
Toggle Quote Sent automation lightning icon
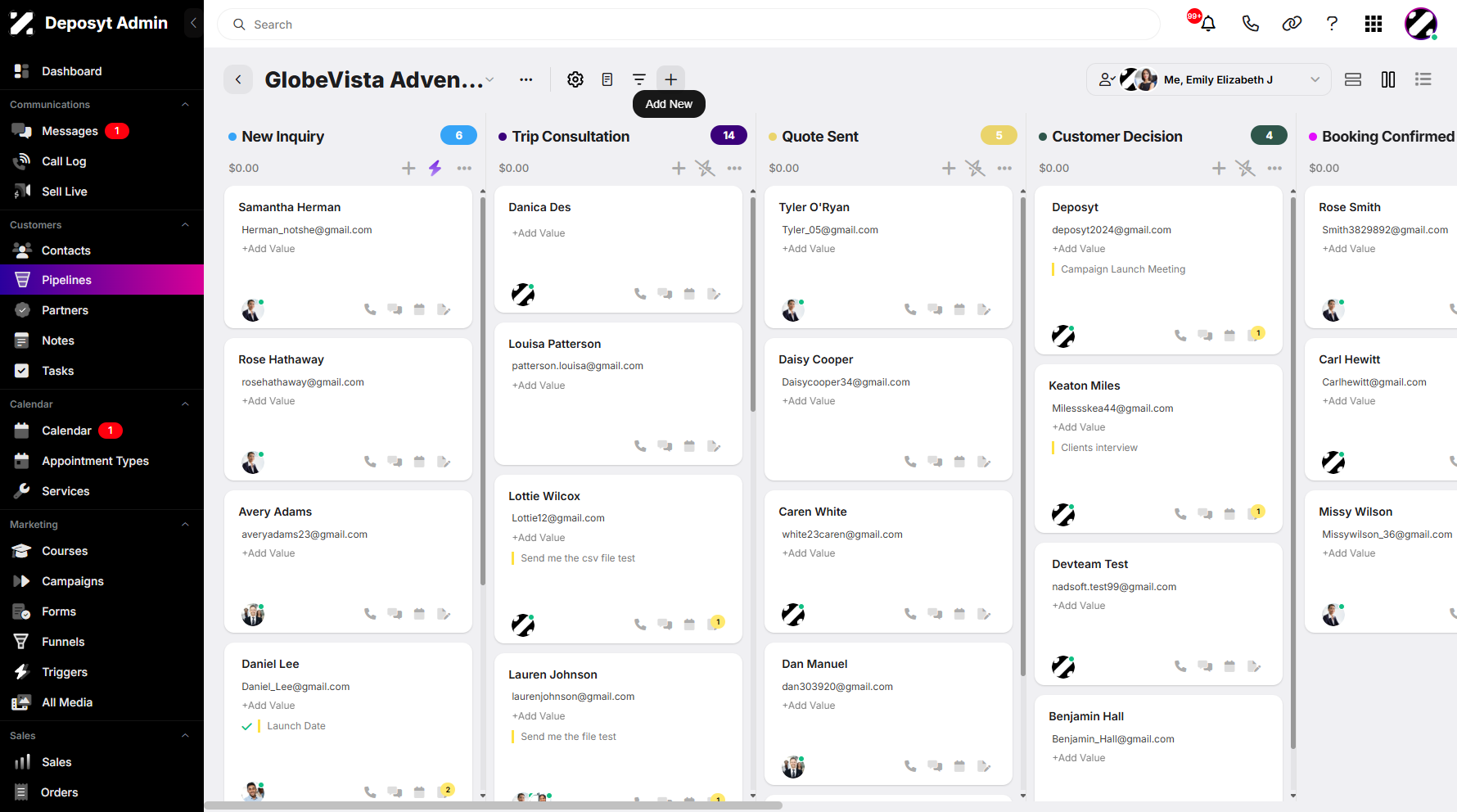[x=975, y=168]
